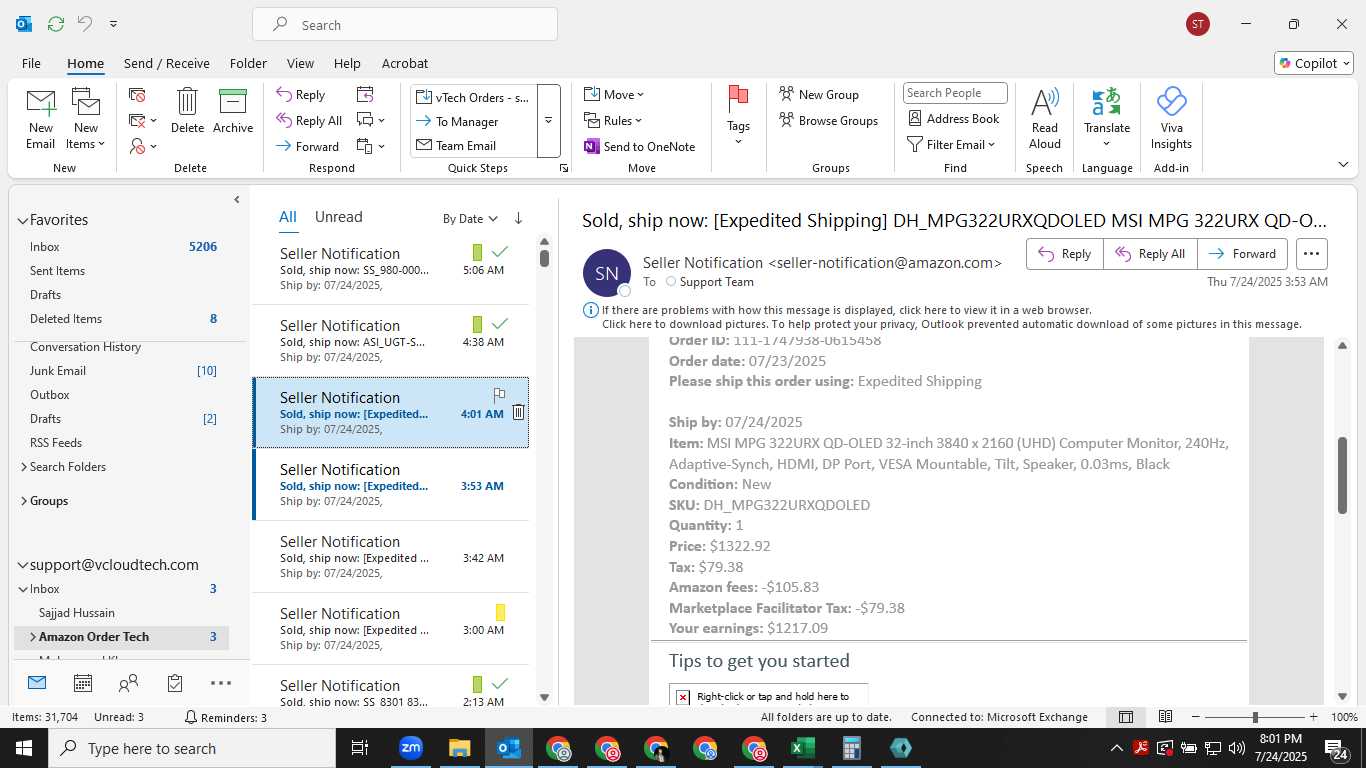Click the New Email icon
1366x768 pixels.
tap(41, 103)
